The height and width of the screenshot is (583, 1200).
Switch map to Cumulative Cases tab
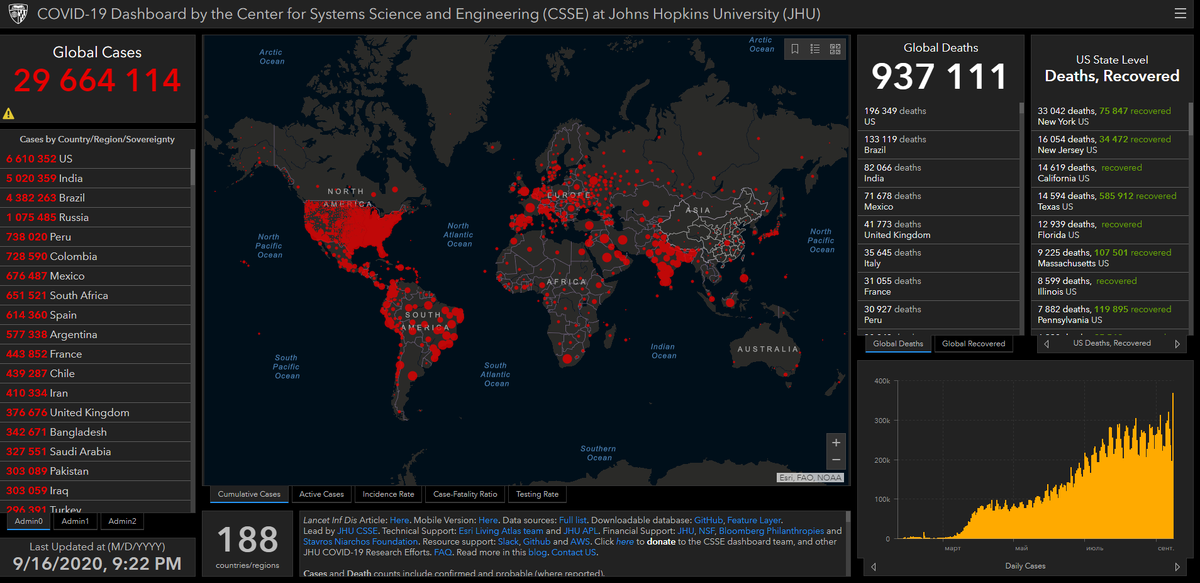point(249,494)
